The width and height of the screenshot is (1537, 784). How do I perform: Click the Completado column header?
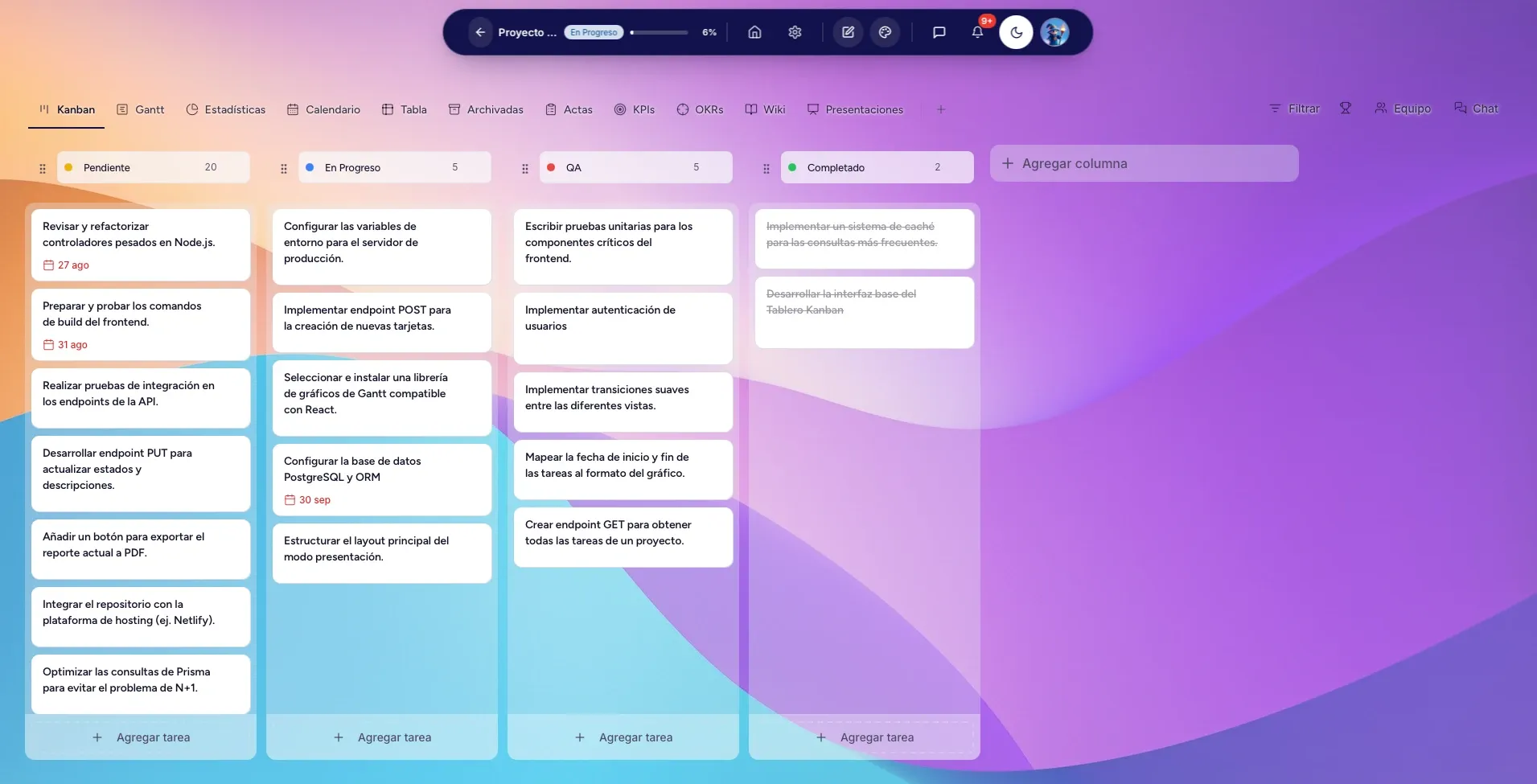coord(877,167)
